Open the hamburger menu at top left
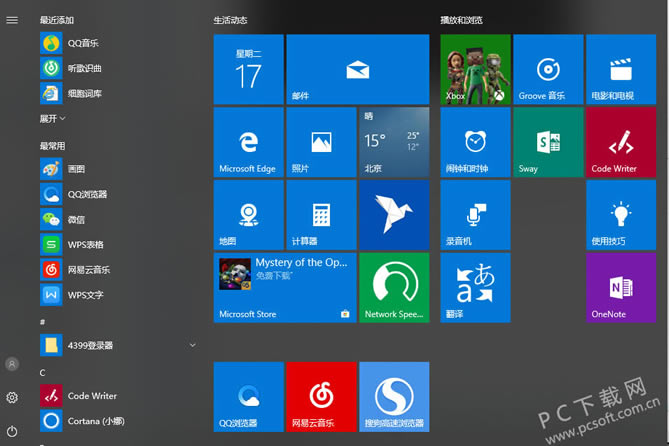Viewport: 669px width, 446px height. pyautogui.click(x=12, y=20)
